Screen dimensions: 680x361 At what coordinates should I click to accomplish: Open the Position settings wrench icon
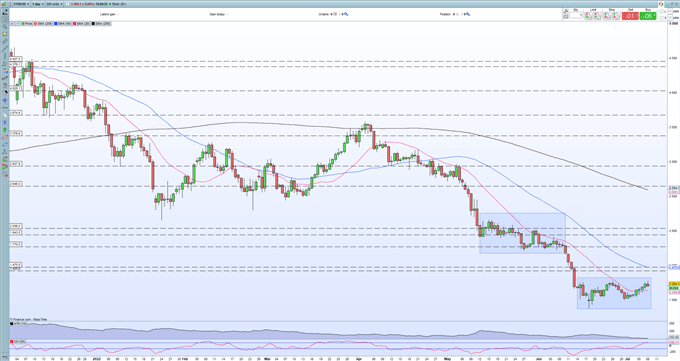[x=468, y=14]
